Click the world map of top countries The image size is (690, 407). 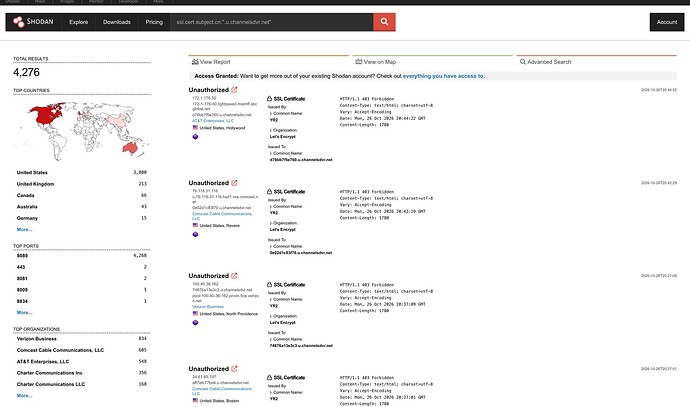click(x=82, y=131)
